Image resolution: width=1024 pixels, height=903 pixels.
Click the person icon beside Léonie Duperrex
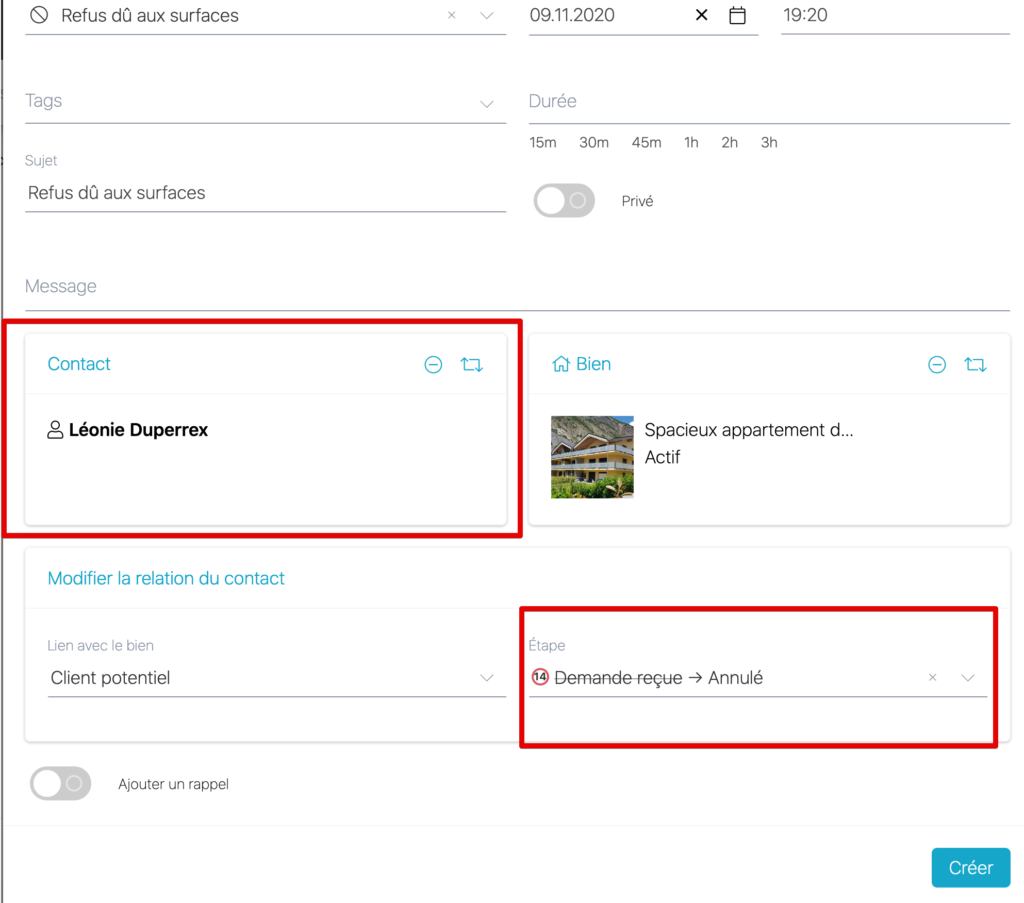[55, 430]
